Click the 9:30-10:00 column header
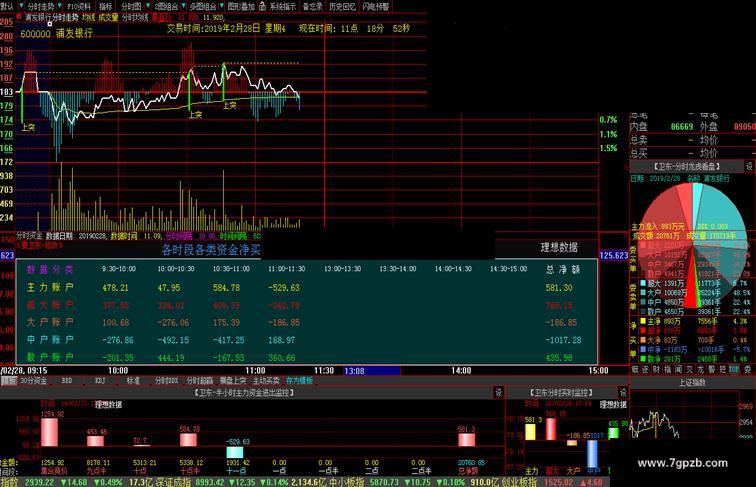Screen dimensions: 756x487 click(119, 269)
